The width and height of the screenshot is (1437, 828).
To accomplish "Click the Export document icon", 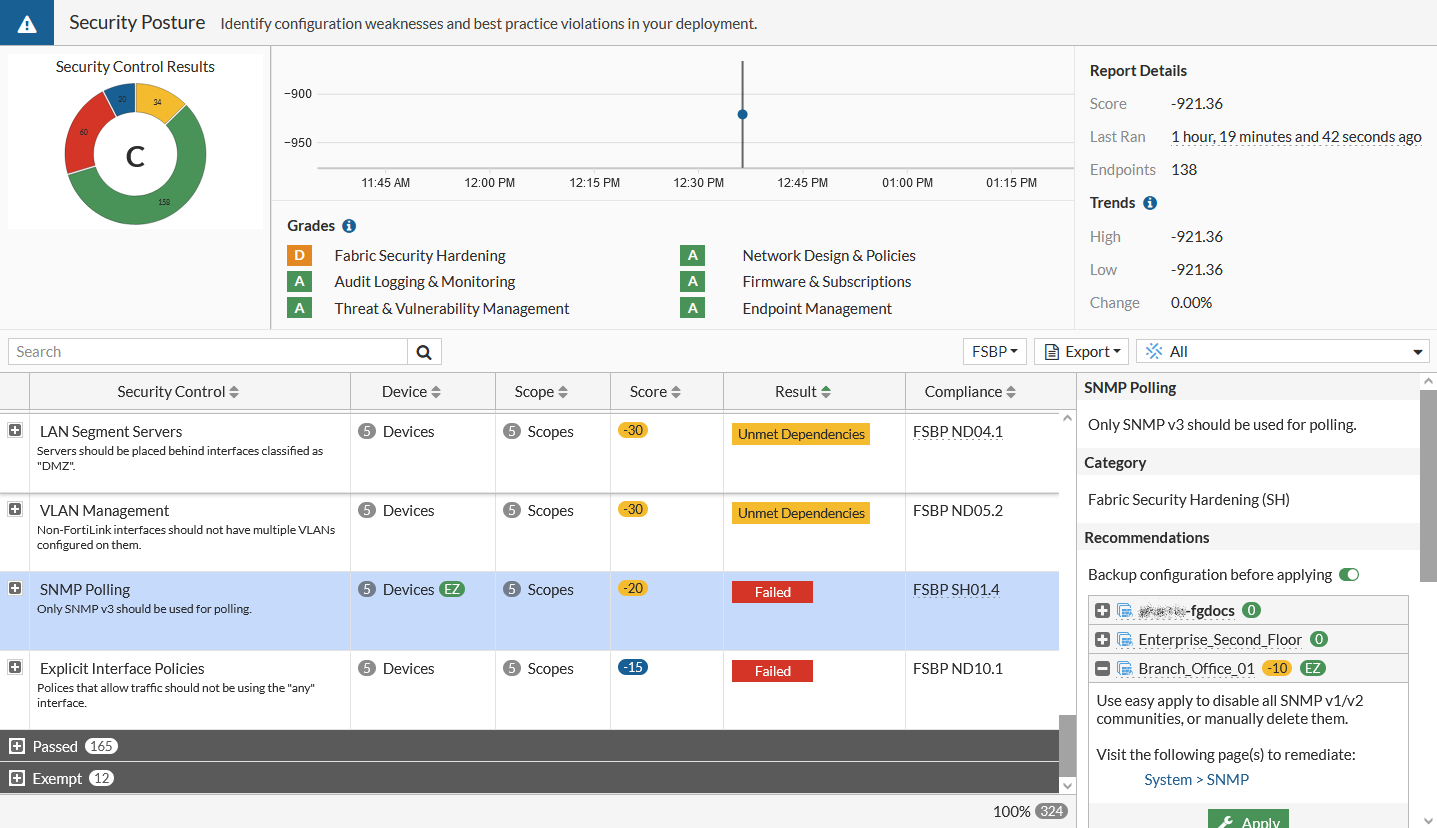I will click(x=1052, y=351).
